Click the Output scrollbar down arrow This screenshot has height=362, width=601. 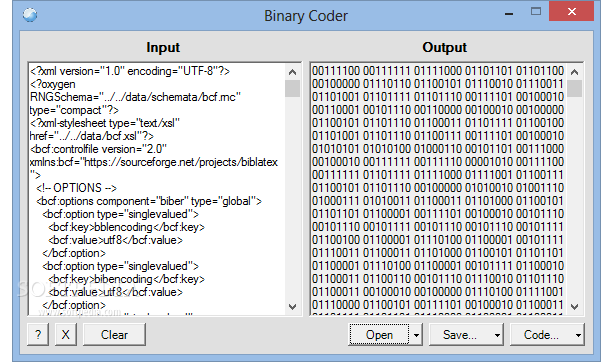pos(574,306)
